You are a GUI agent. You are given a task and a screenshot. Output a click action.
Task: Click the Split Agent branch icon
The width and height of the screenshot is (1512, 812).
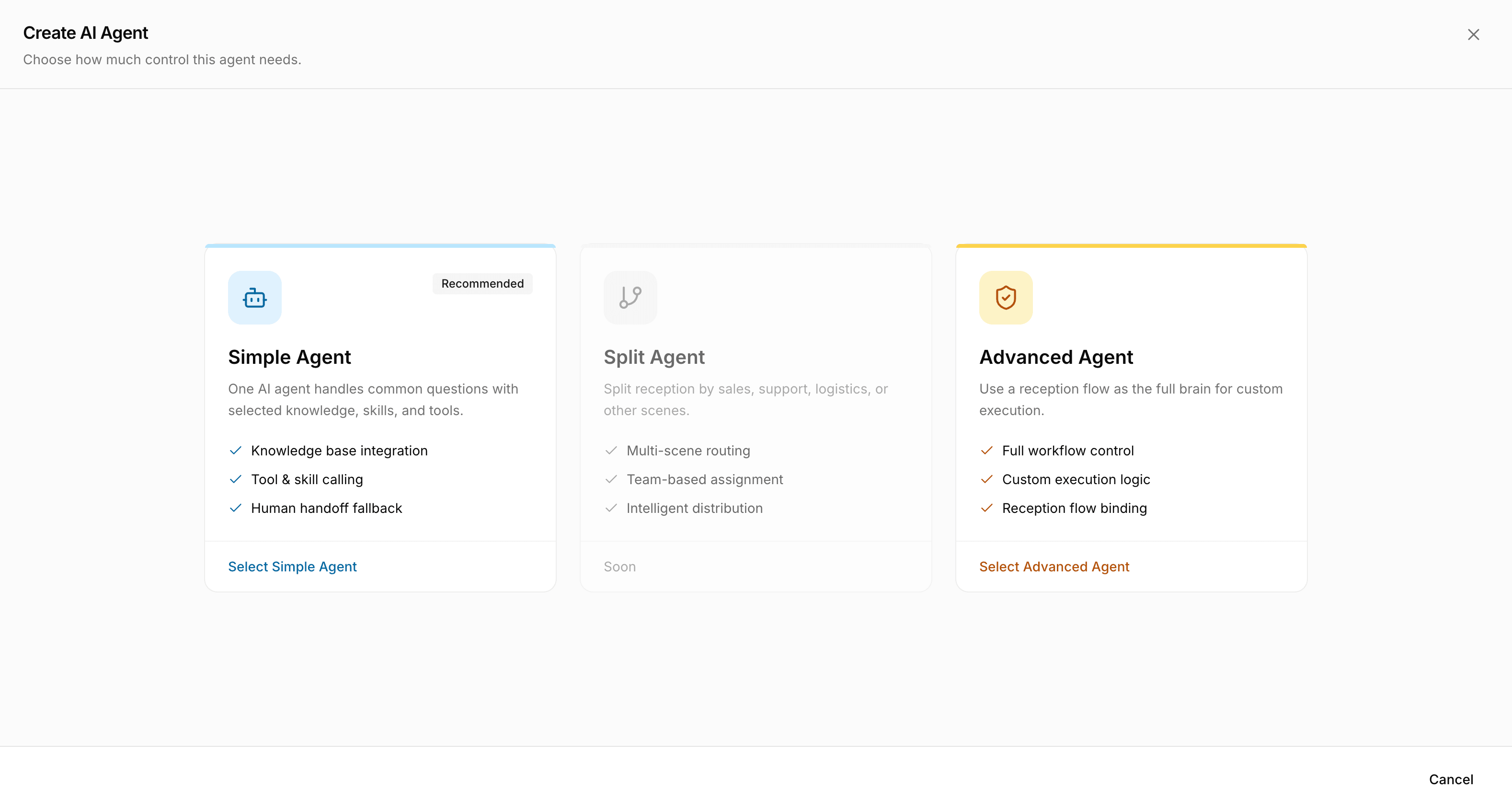pos(630,298)
